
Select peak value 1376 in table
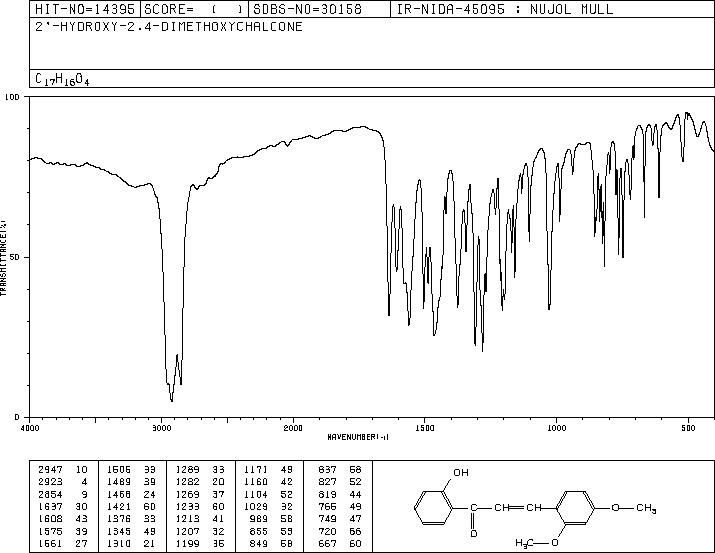click(x=119, y=519)
